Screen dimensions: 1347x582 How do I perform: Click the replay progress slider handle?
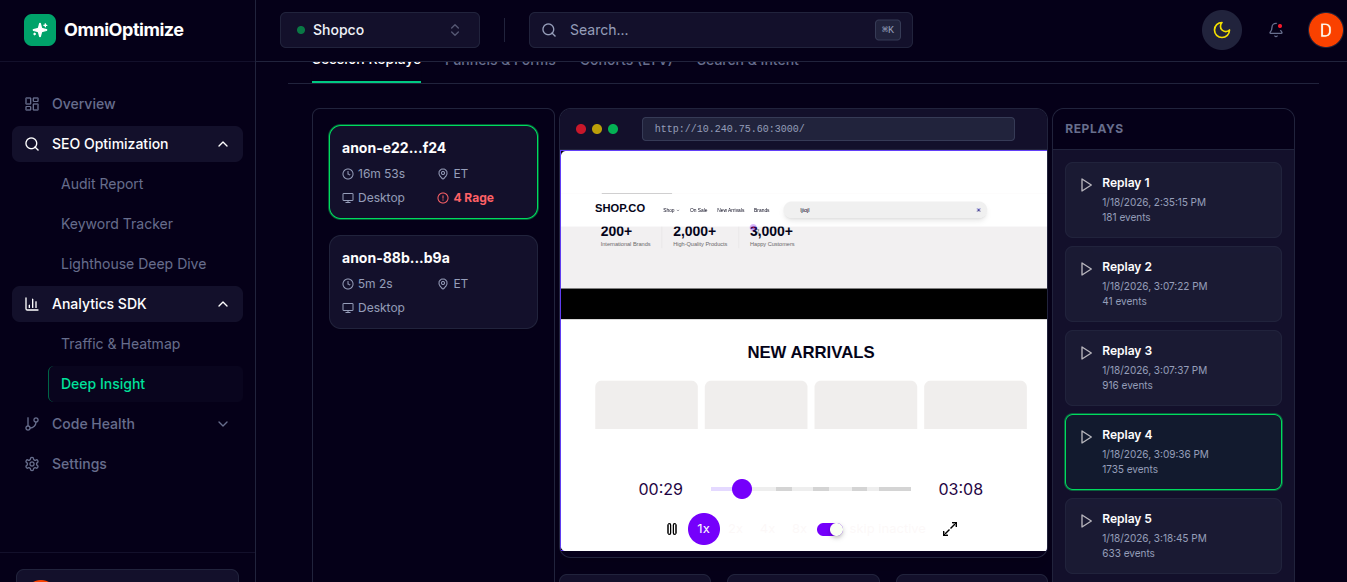point(742,489)
